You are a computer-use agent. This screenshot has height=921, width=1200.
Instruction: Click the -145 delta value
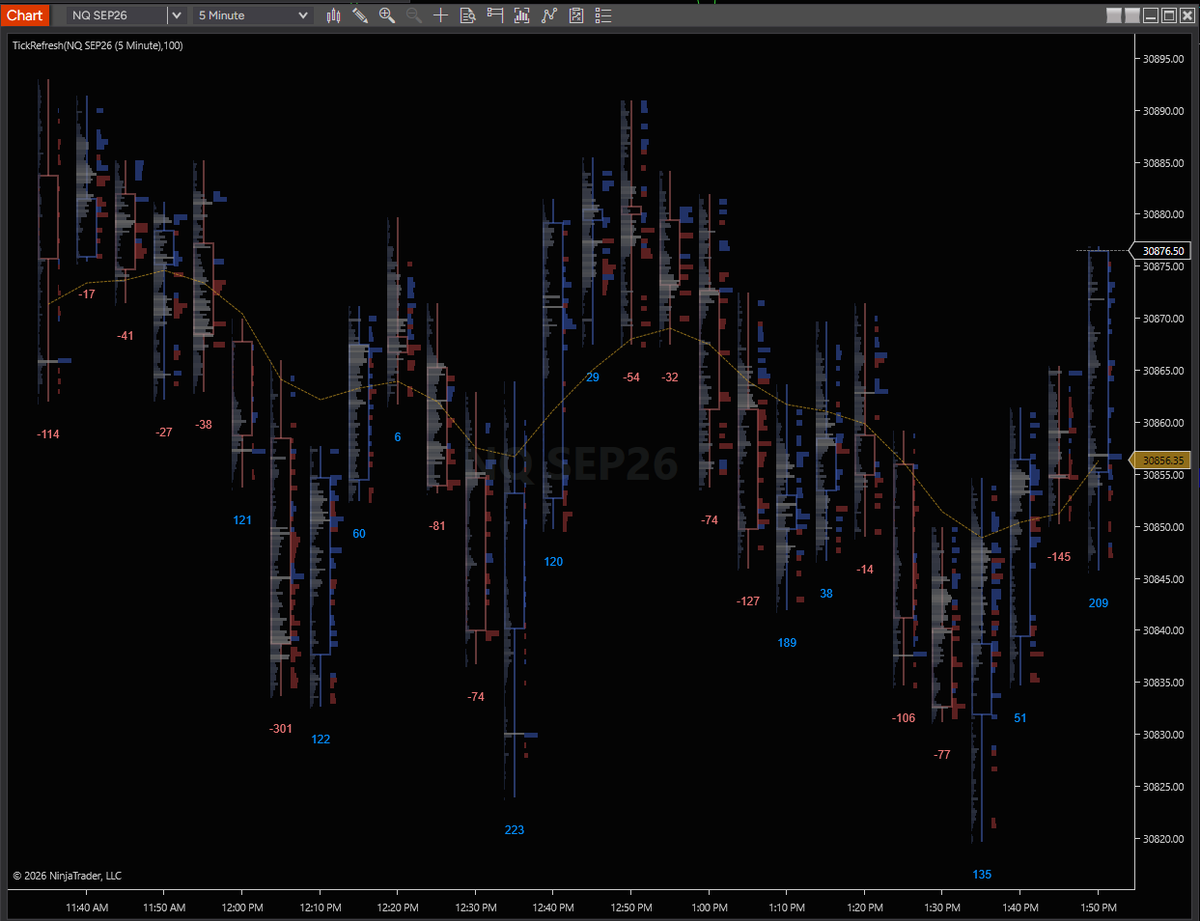point(1059,556)
